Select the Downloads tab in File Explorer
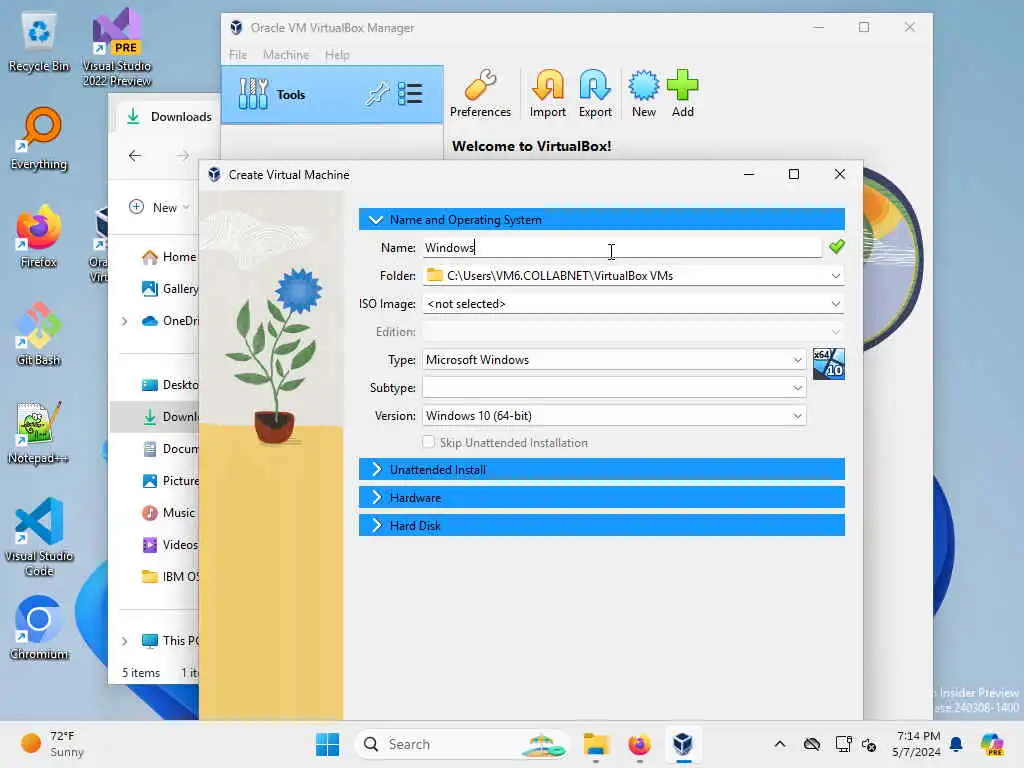 tap(168, 117)
